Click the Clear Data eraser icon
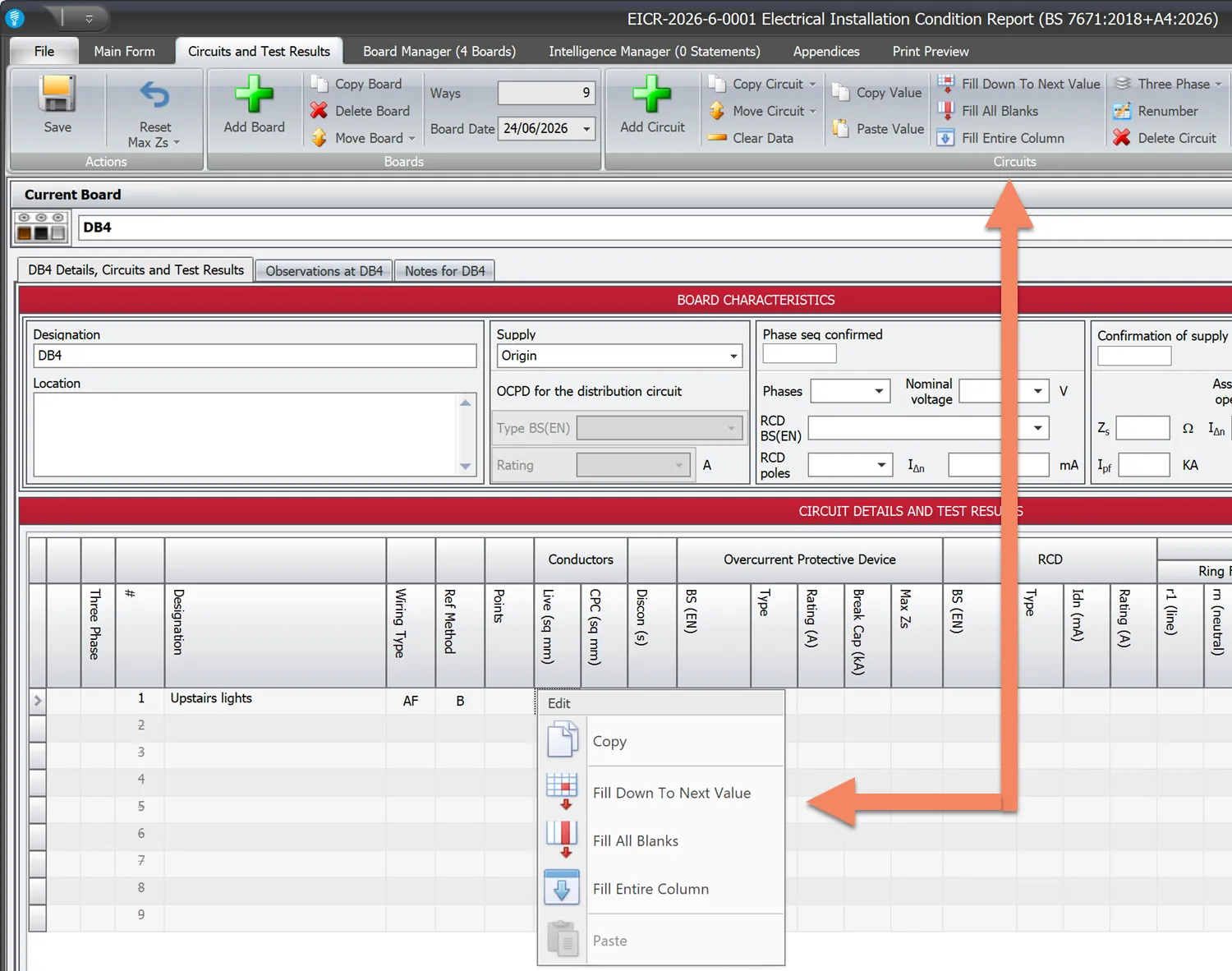 (x=717, y=137)
